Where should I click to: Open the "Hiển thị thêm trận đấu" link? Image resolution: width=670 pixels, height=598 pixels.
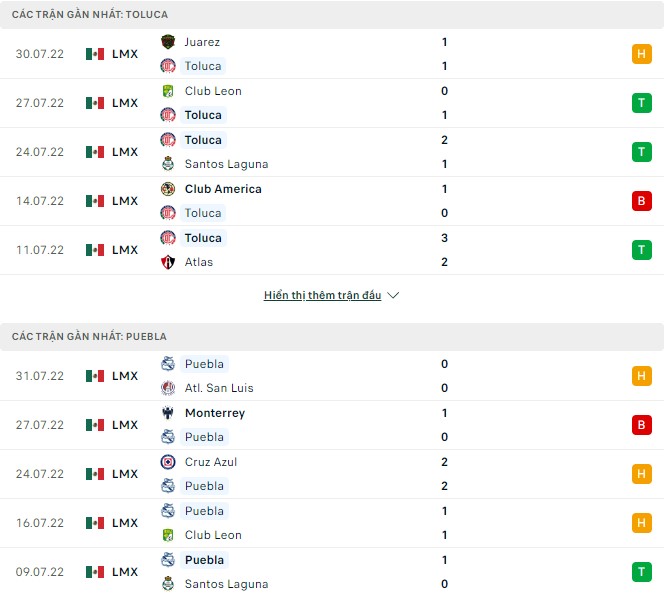click(x=322, y=296)
